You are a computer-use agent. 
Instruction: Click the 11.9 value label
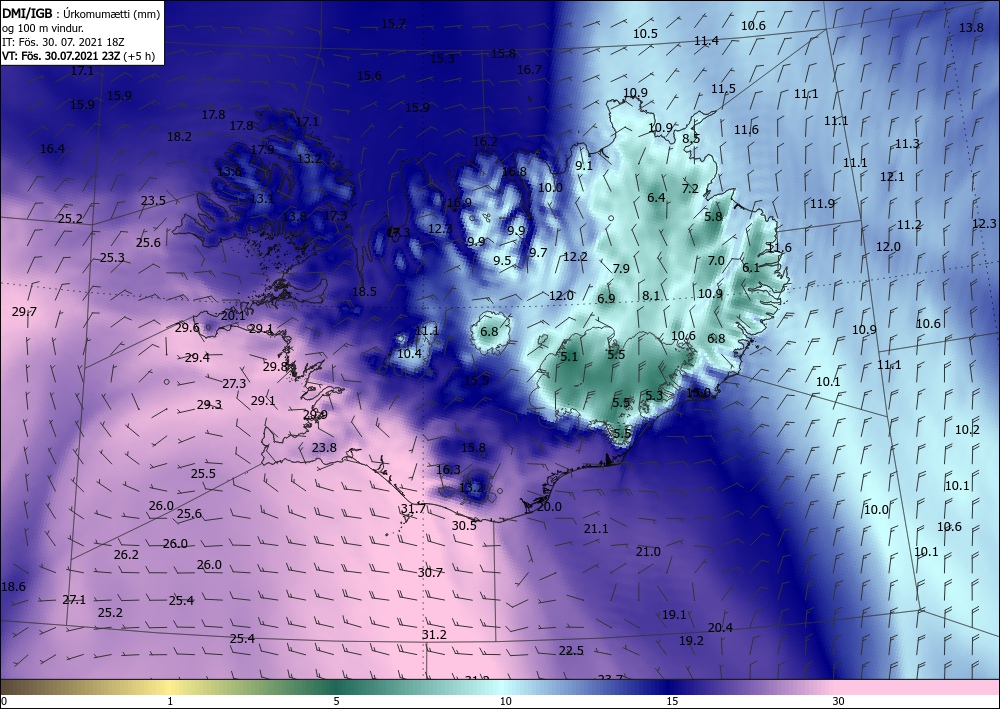(x=823, y=204)
